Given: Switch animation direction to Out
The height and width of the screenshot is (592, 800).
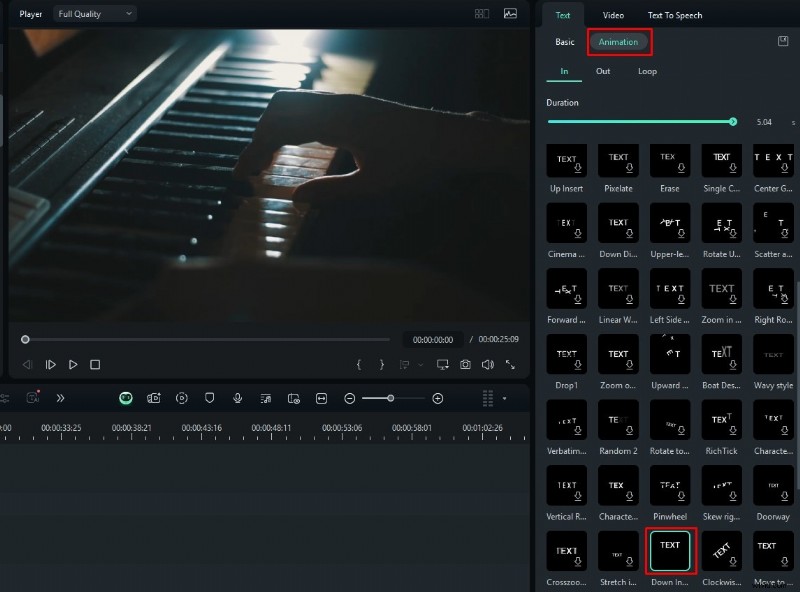Looking at the screenshot, I should click(x=605, y=71).
